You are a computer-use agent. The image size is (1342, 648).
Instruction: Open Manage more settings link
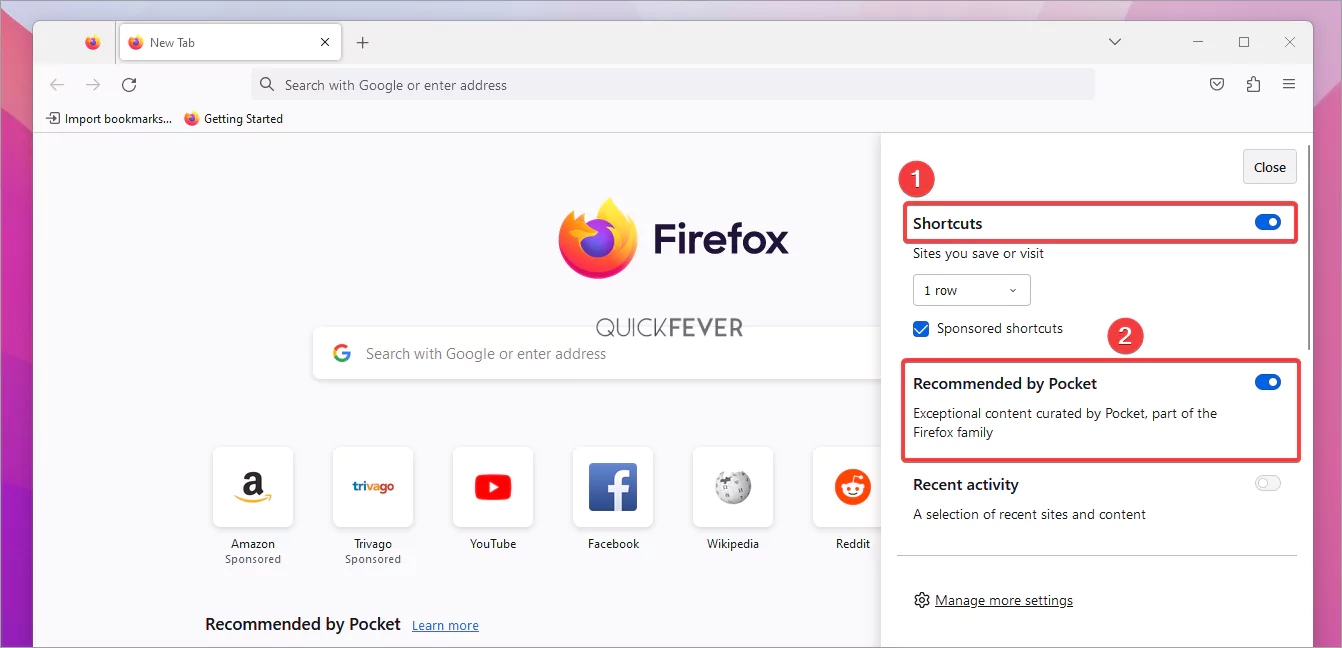[1004, 601]
